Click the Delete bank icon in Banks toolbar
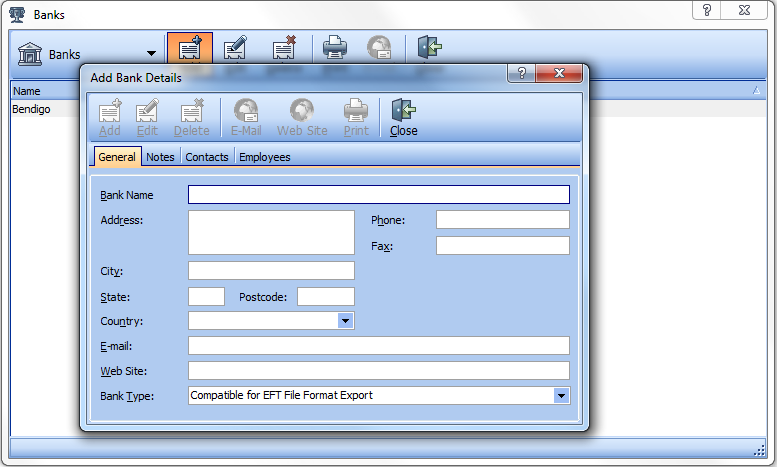The image size is (777, 467). [284, 48]
